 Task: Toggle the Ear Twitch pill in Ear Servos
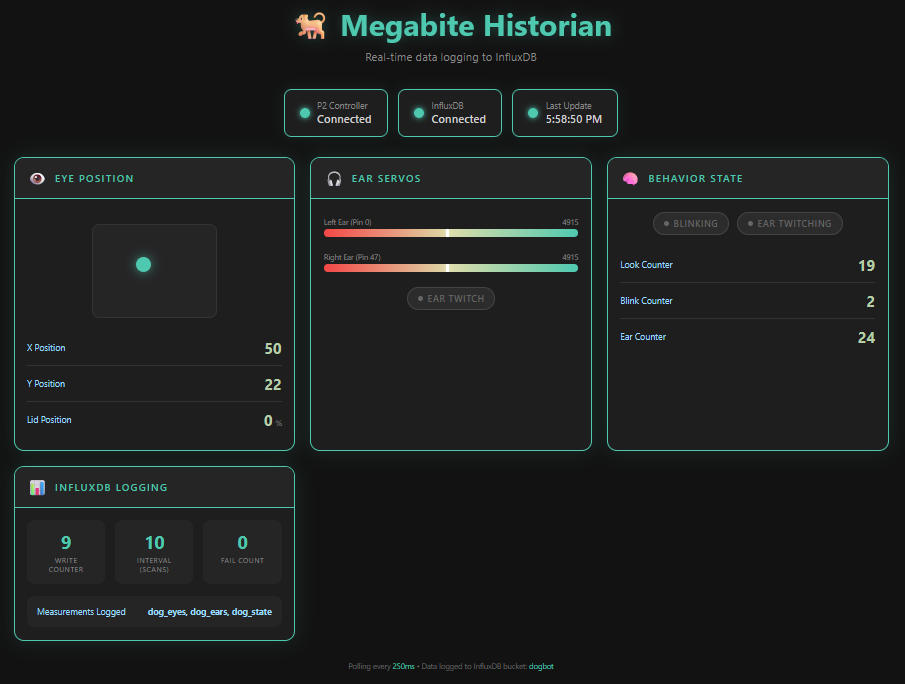point(450,299)
